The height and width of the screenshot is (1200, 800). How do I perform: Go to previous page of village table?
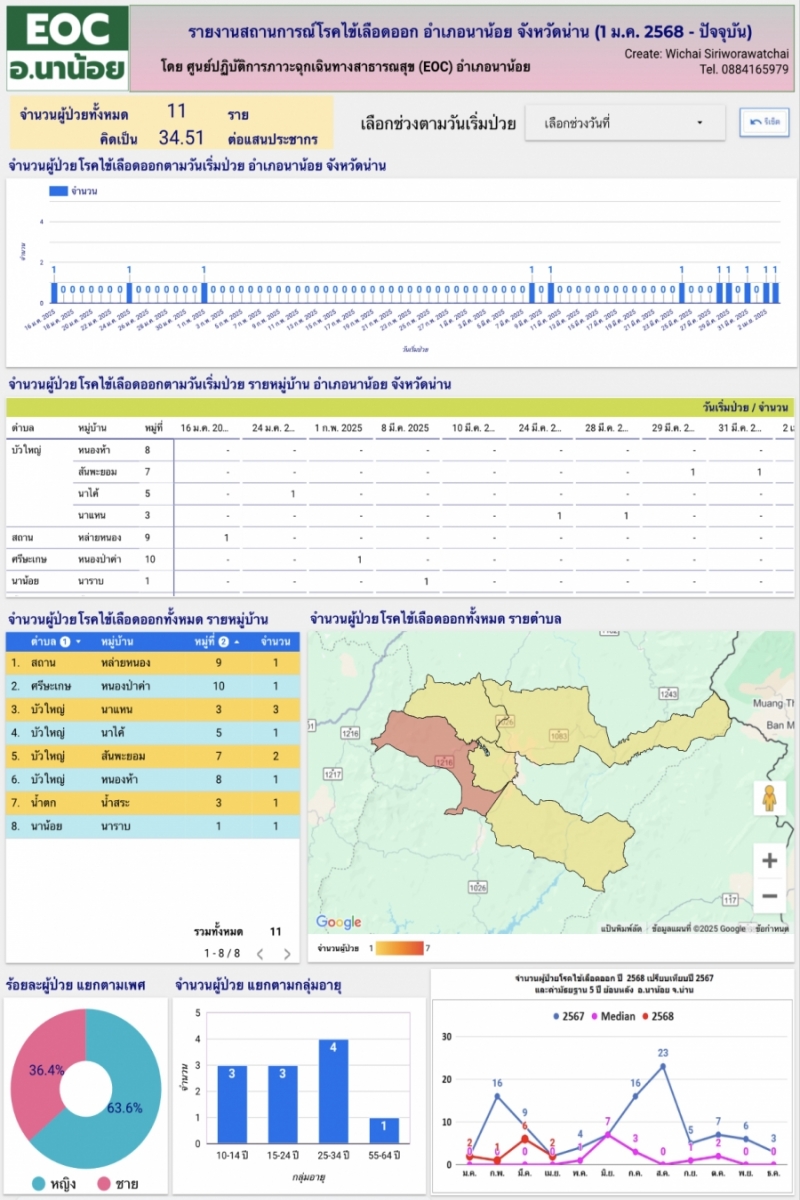click(261, 954)
